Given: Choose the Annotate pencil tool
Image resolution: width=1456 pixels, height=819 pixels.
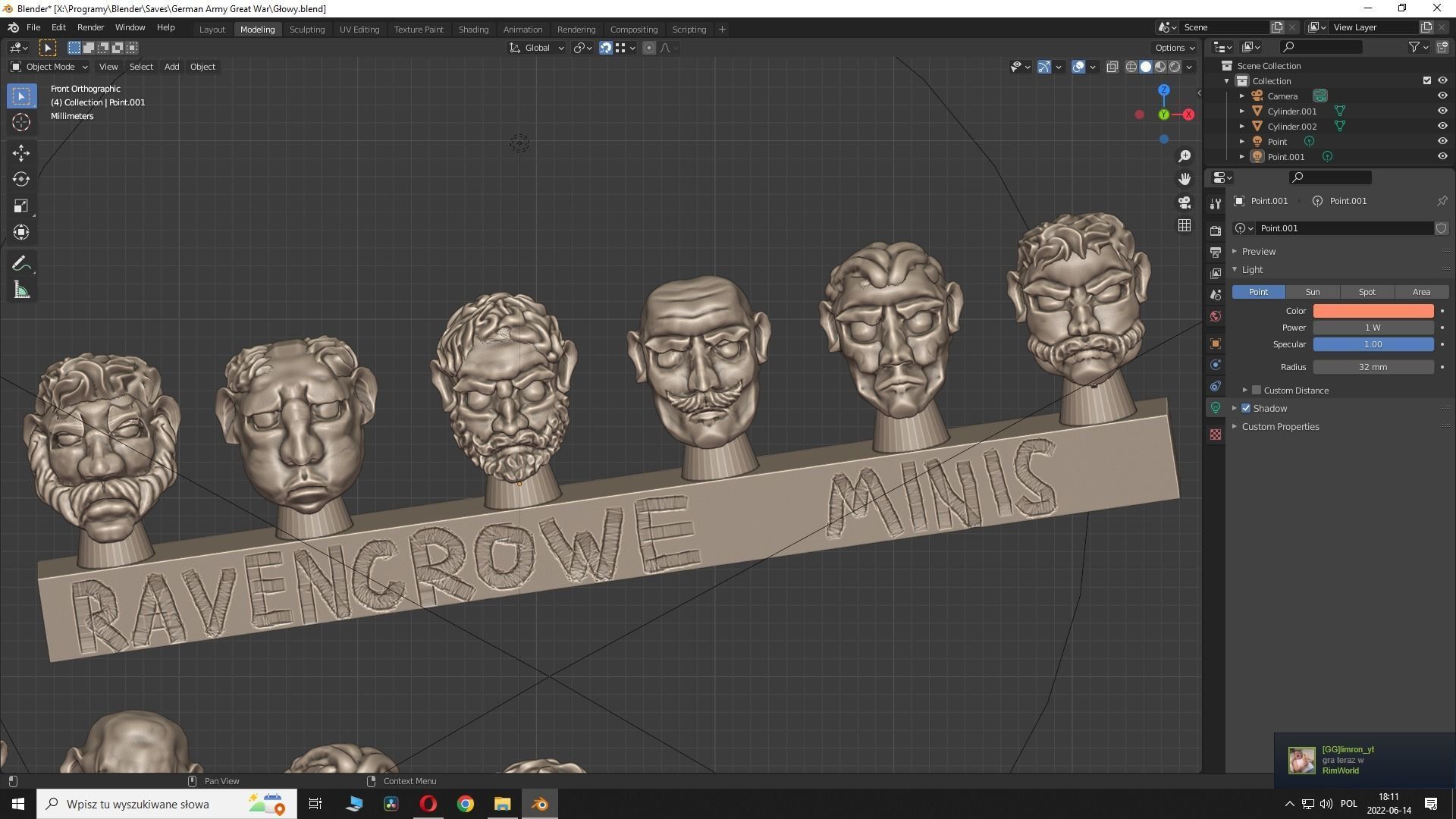Looking at the screenshot, I should (21, 264).
